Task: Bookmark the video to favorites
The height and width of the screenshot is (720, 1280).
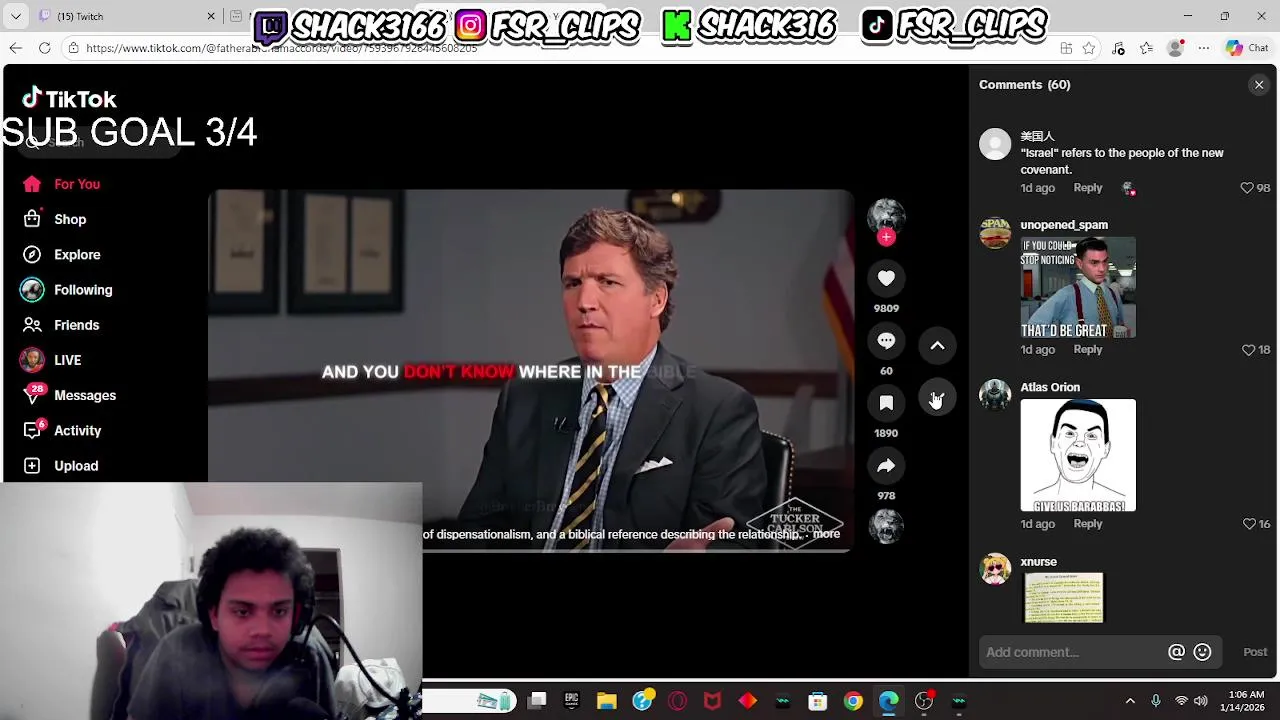Action: (886, 403)
